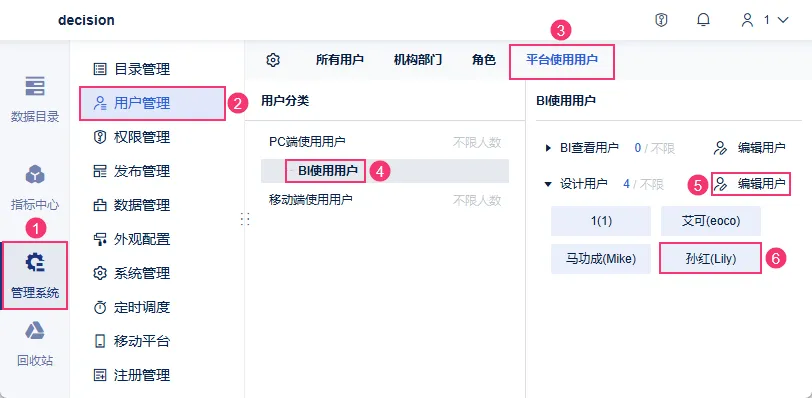
Task: Click the 4 / 不限 count for 设计用户
Action: [x=643, y=184]
